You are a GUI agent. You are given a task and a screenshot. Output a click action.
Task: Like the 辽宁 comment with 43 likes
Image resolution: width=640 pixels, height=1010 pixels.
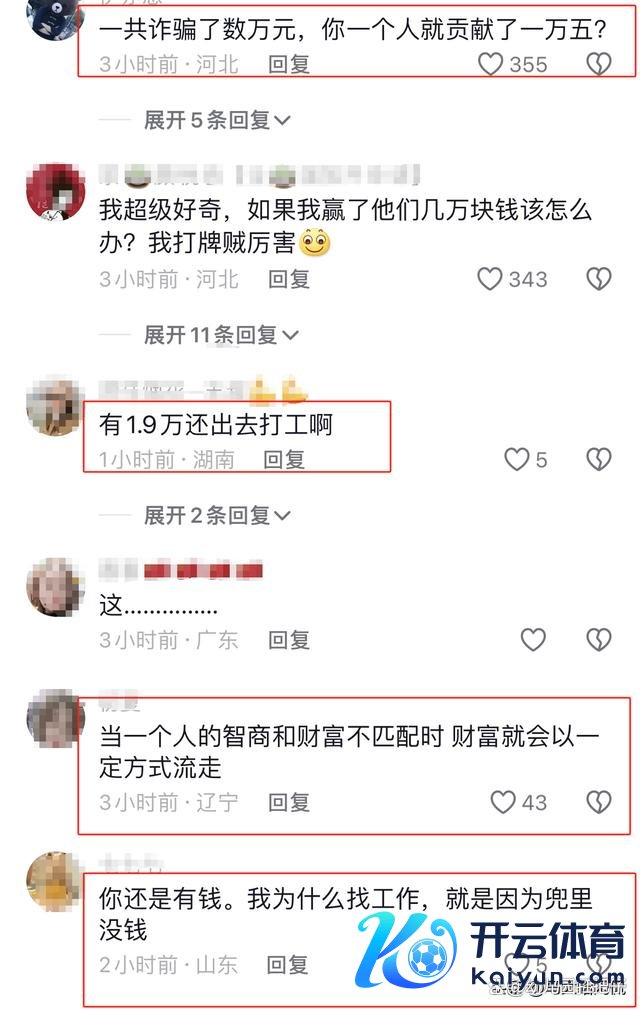point(503,802)
